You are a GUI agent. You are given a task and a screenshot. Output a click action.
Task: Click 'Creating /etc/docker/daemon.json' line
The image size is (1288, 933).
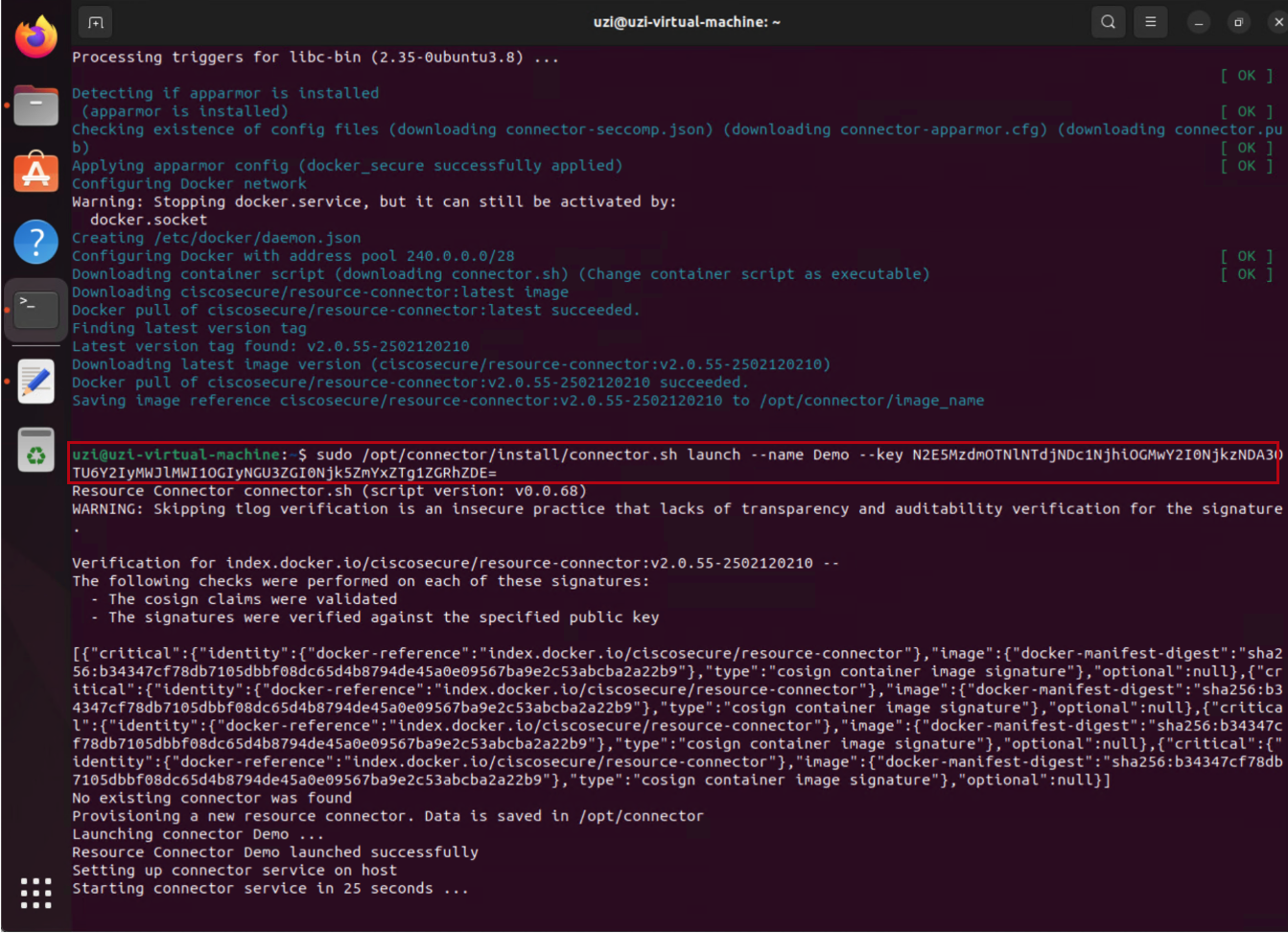point(217,238)
